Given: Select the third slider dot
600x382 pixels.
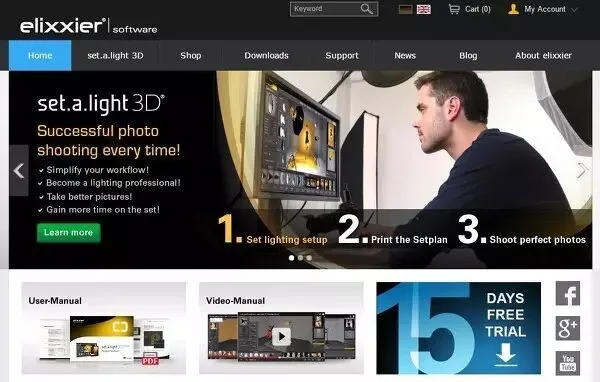Looking at the screenshot, I should (x=309, y=258).
